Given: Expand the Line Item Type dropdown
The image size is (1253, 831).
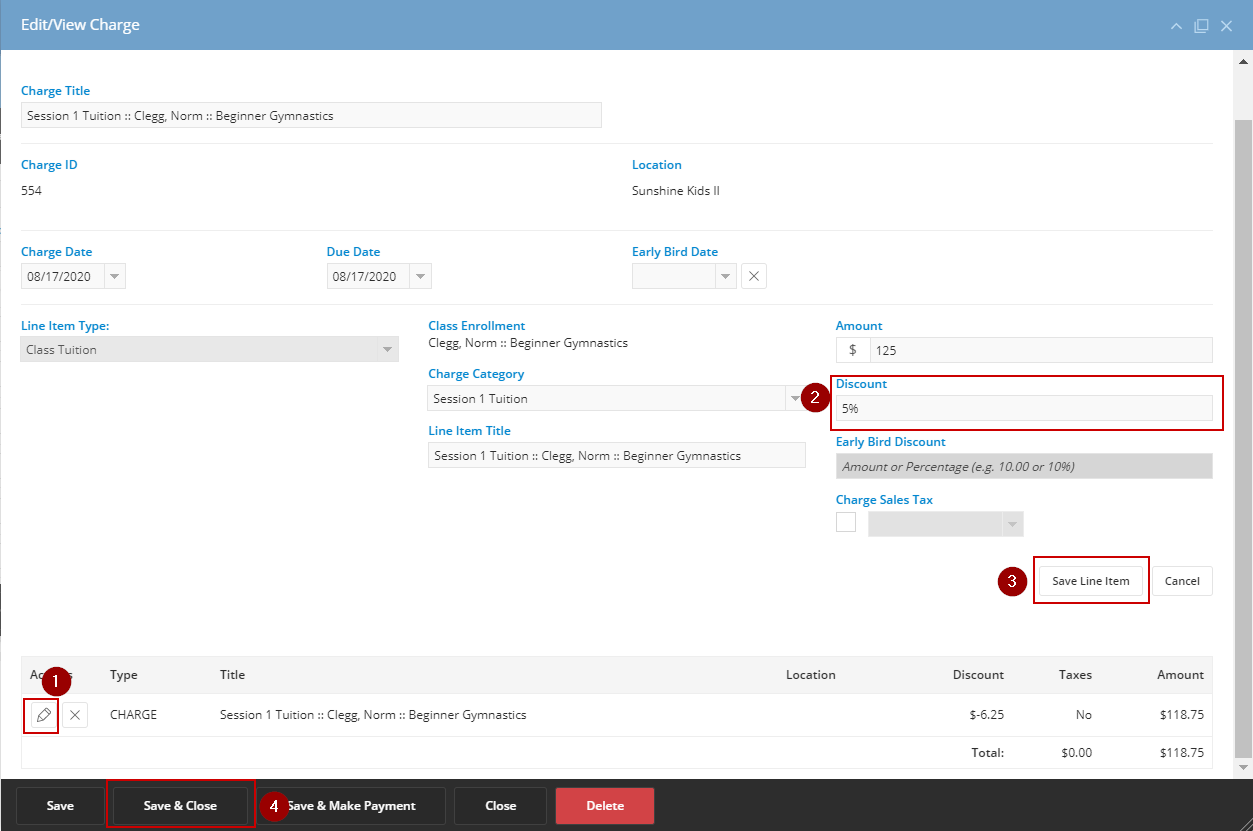Looking at the screenshot, I should tap(387, 350).
